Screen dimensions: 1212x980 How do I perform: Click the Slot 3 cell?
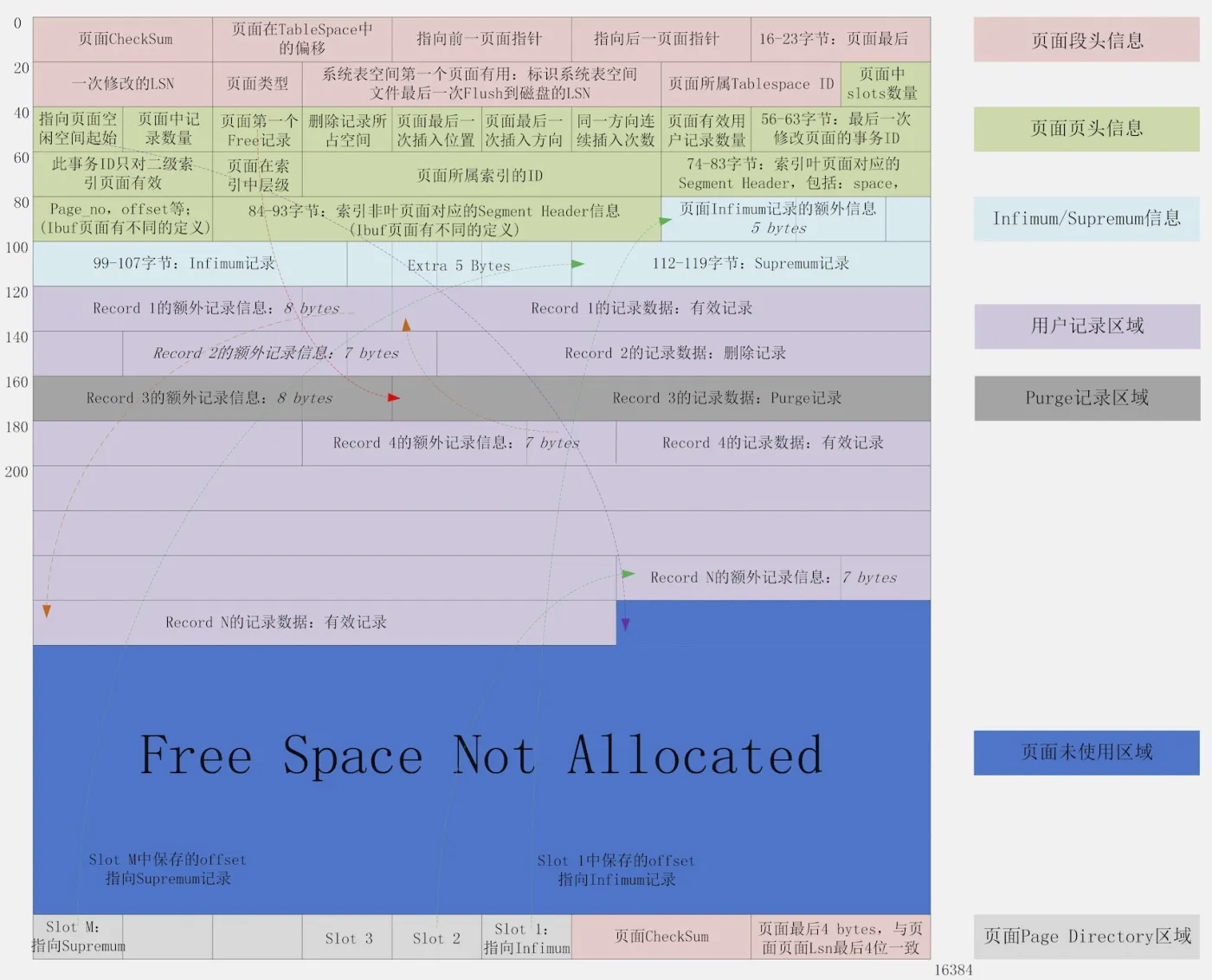pos(347,937)
